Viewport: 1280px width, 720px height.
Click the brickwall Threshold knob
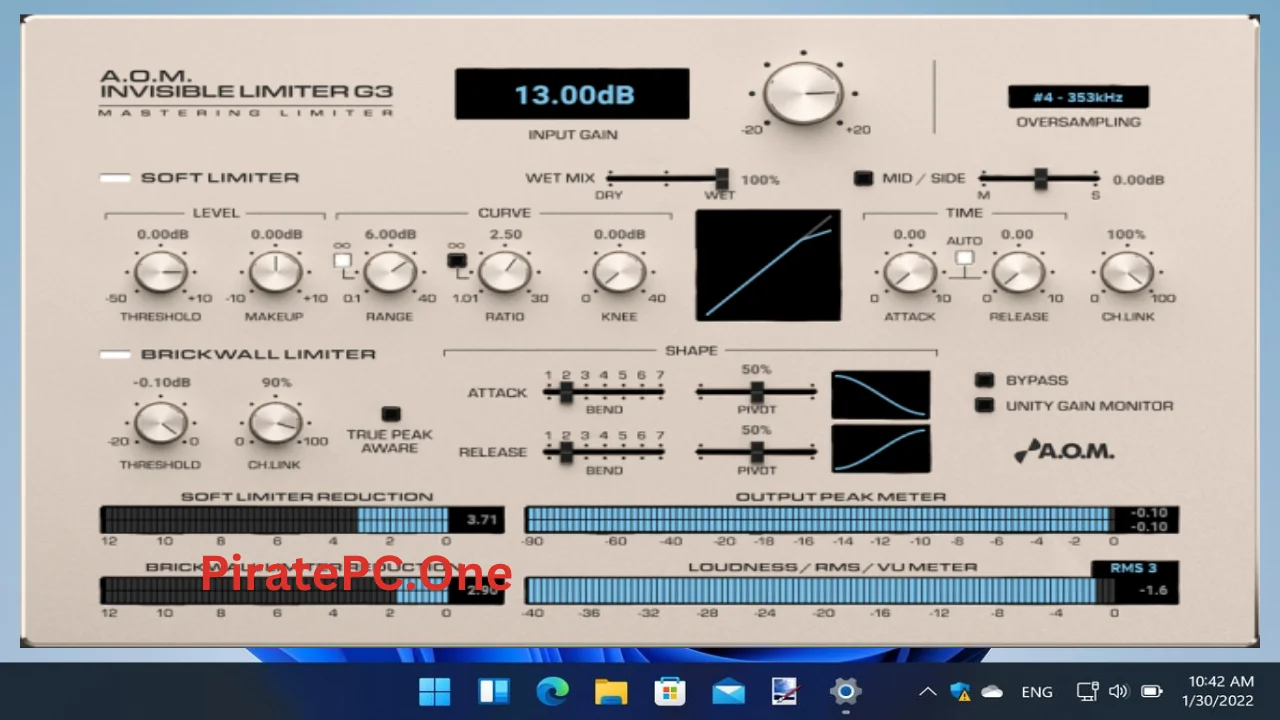coord(160,422)
